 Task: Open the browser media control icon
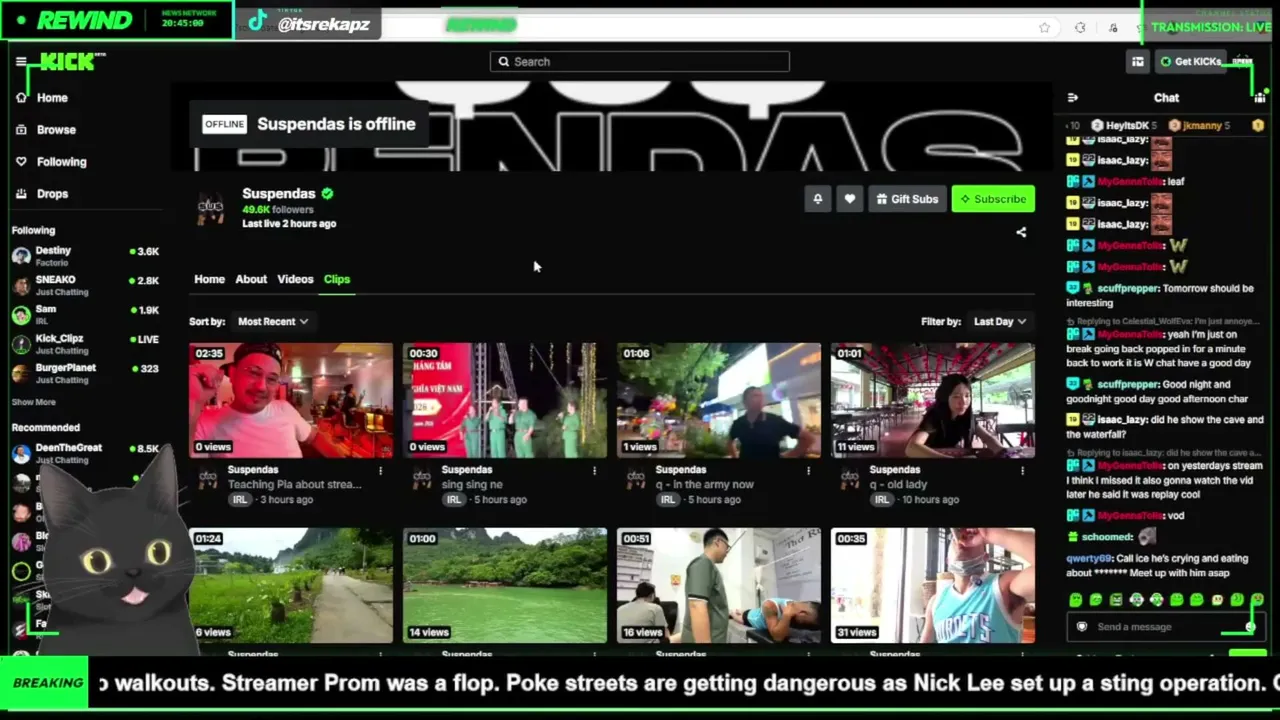point(1113,28)
